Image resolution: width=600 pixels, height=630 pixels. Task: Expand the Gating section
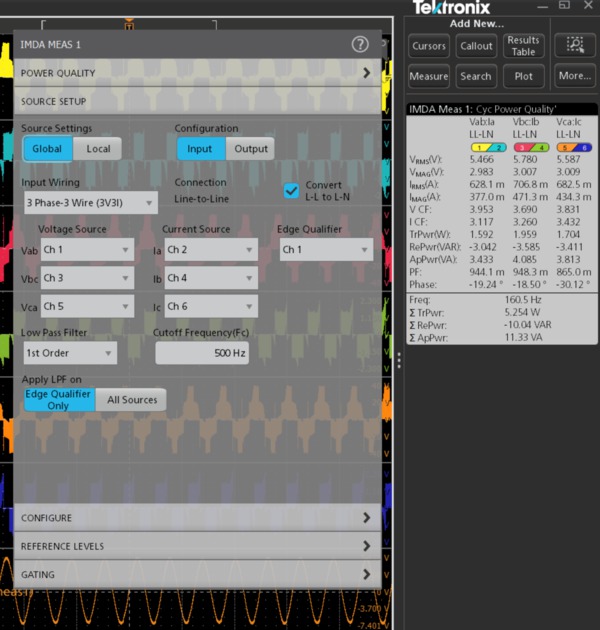tap(198, 575)
